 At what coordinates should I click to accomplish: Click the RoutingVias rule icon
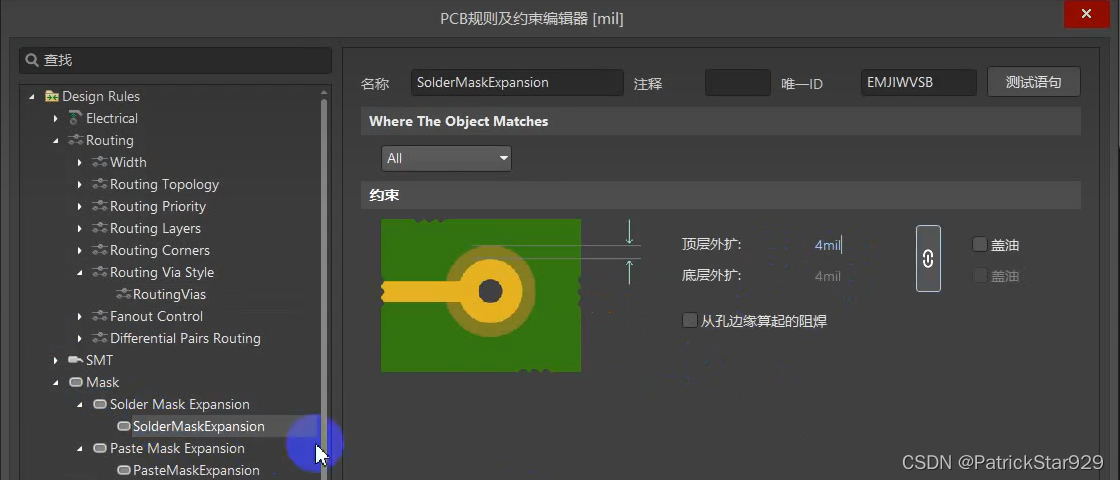(x=123, y=294)
